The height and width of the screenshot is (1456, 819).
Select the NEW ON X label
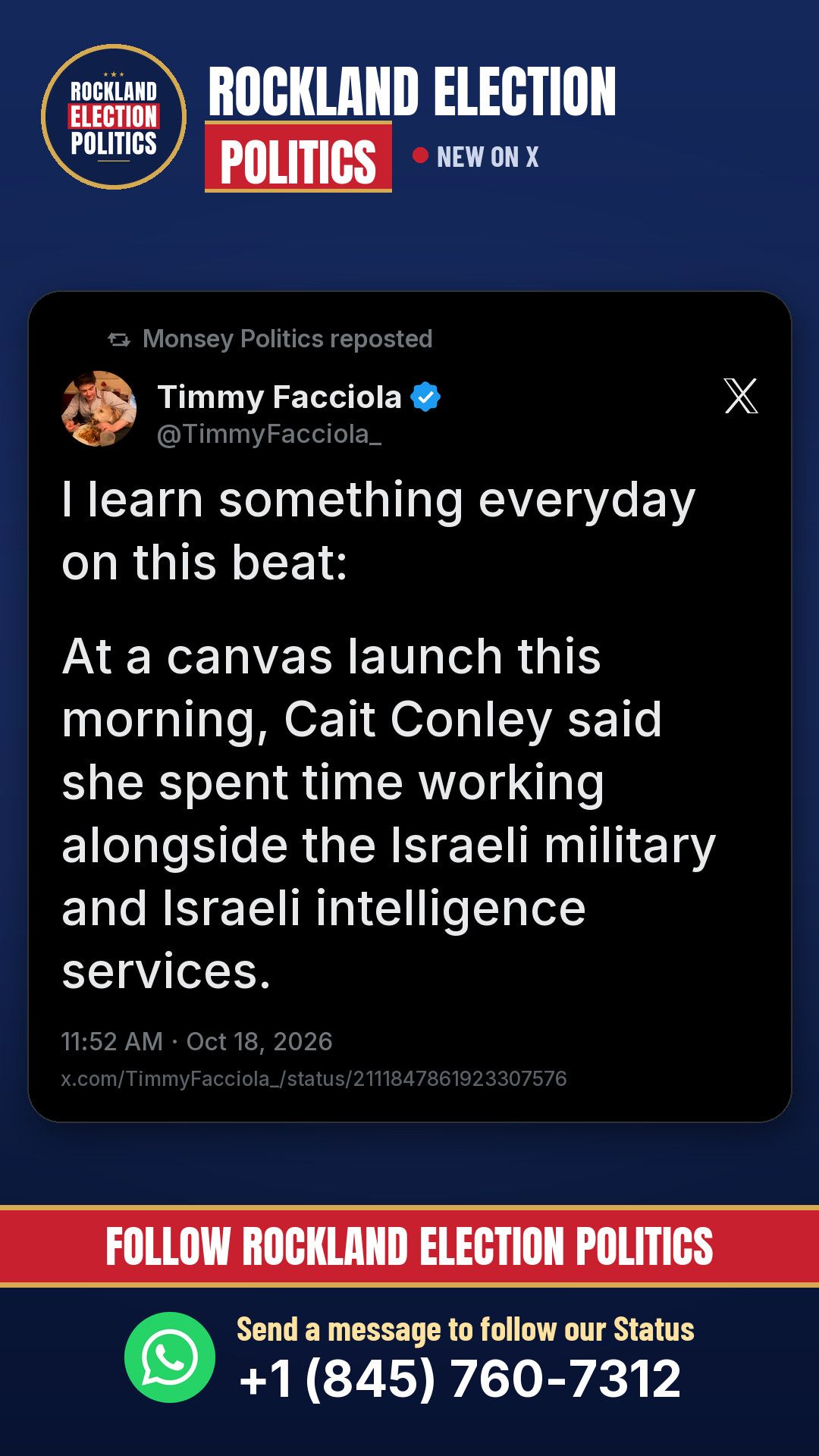coord(488,157)
